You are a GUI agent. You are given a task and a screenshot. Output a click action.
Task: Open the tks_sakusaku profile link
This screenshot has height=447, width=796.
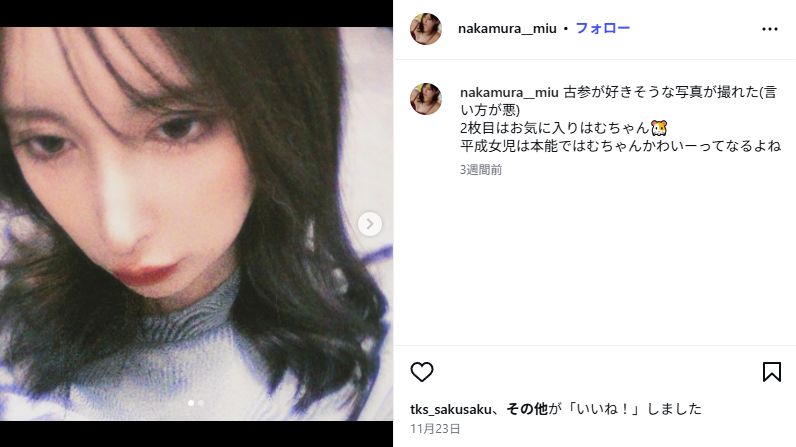click(451, 409)
